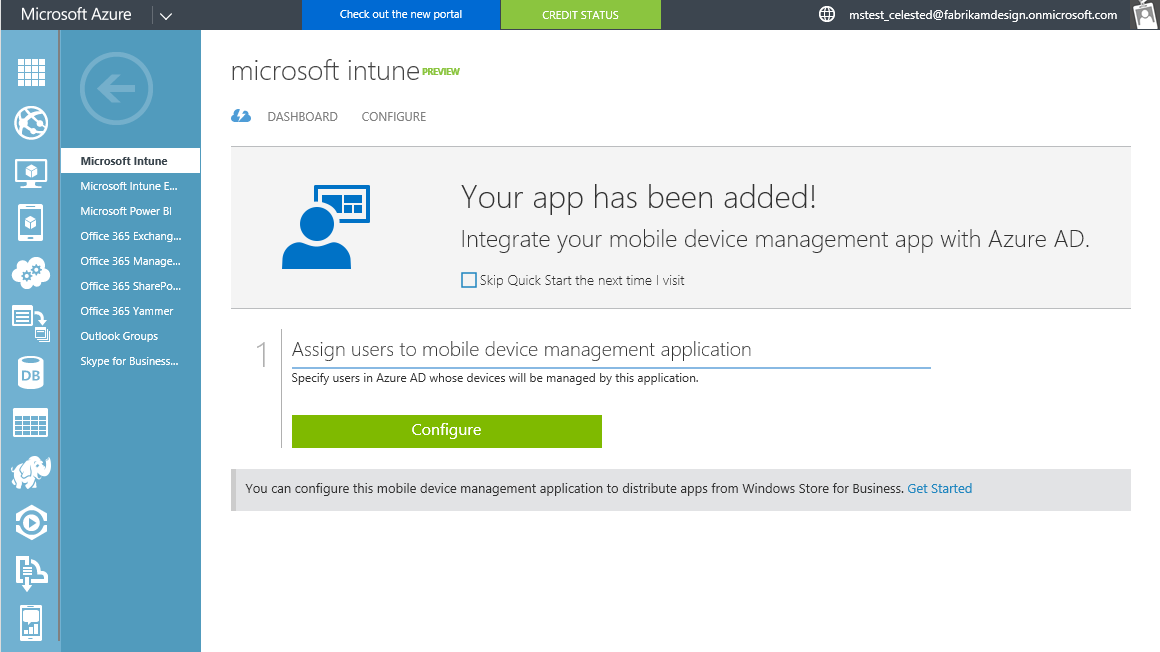
Task: Select Microsoft Intune in the app list
Action: coord(130,161)
